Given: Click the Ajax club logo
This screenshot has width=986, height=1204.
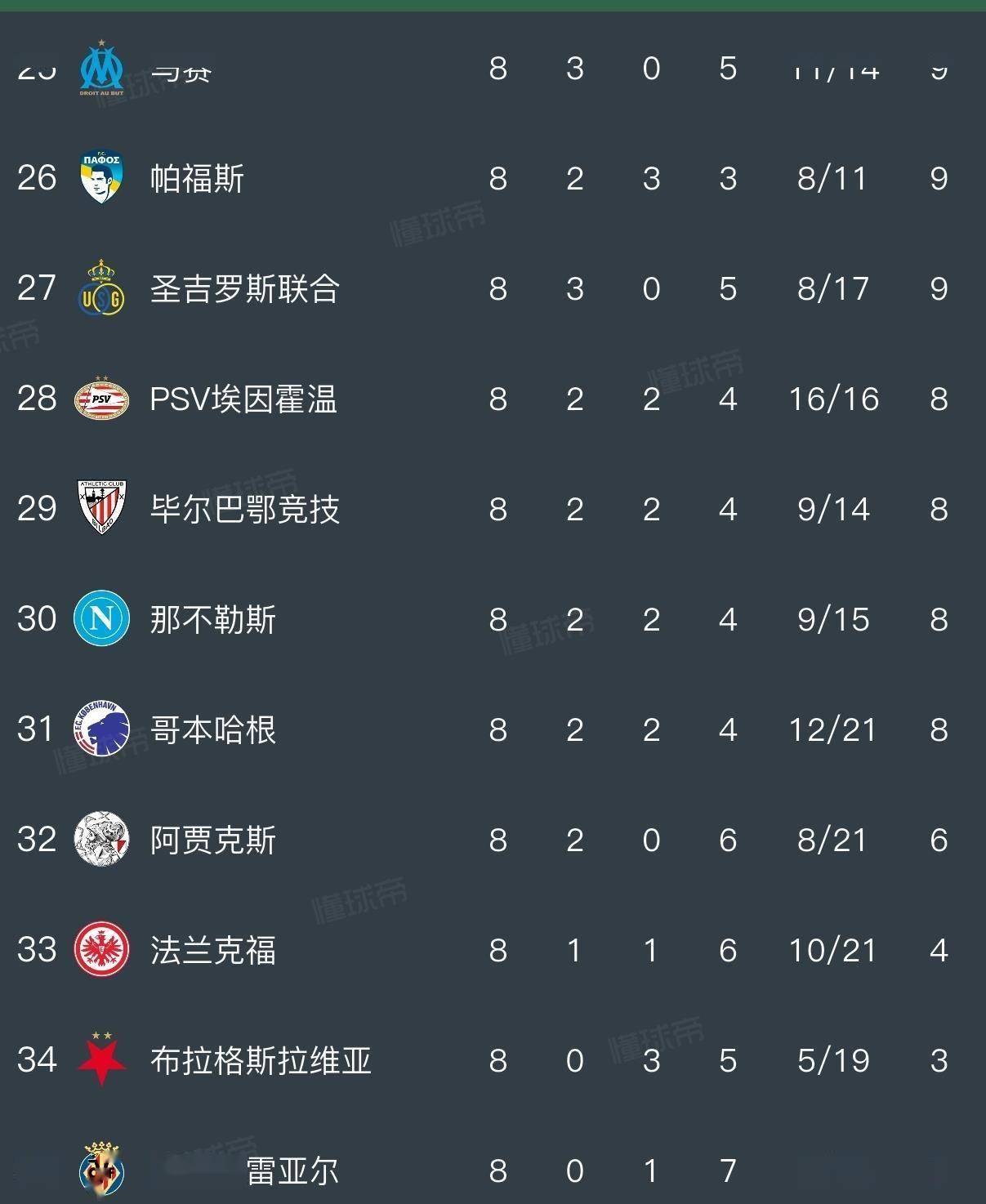Looking at the screenshot, I should 101,839.
